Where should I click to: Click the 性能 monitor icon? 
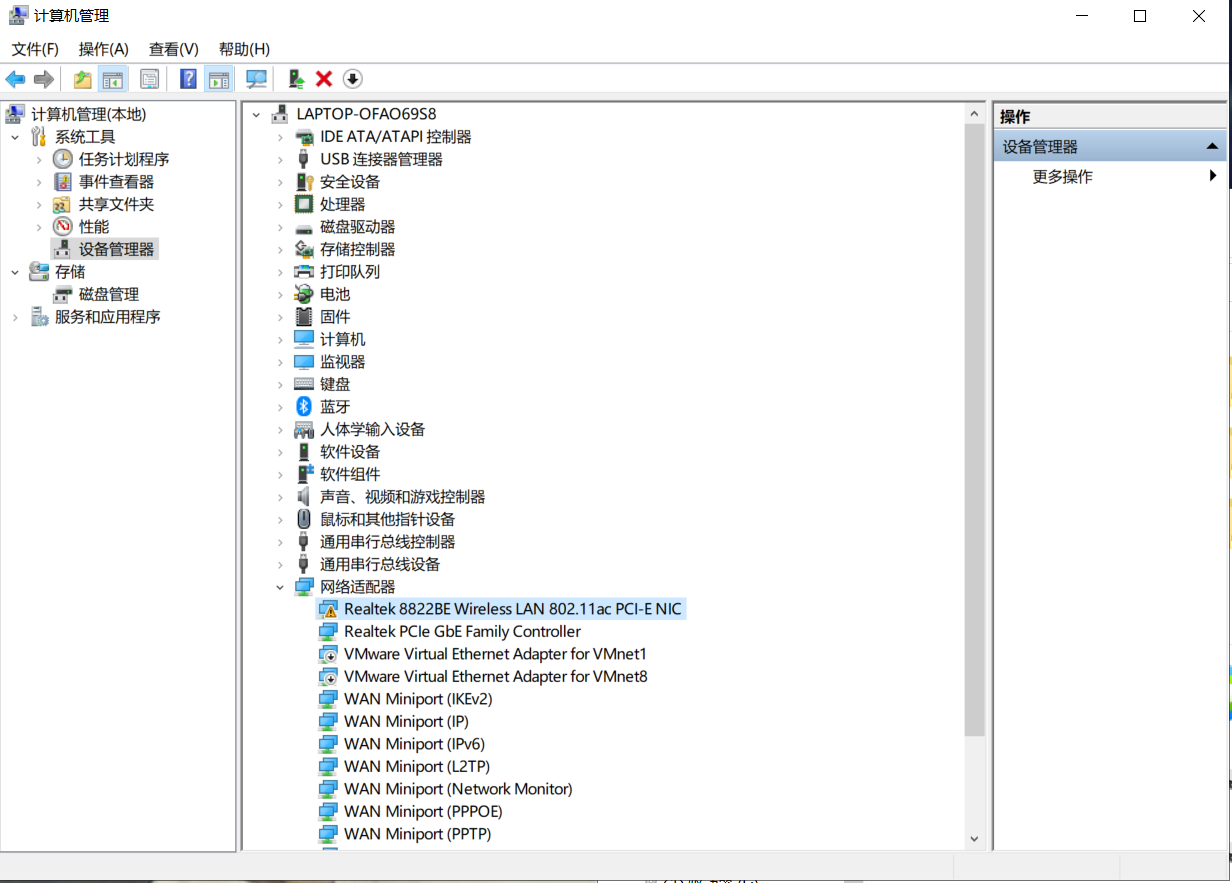pyautogui.click(x=63, y=227)
